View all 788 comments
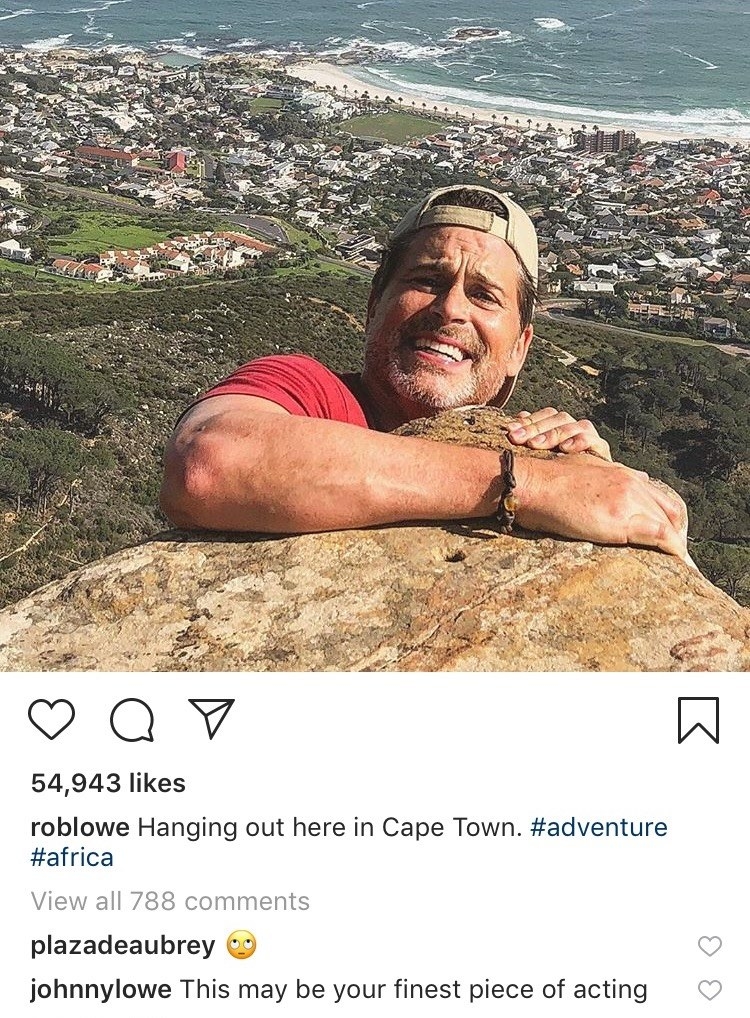The height and width of the screenshot is (1018, 750). click(x=170, y=901)
